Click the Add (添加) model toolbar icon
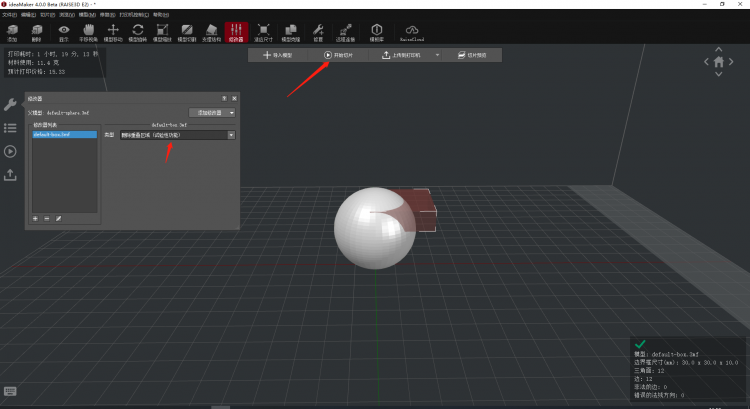750x409 pixels. pyautogui.click(x=12, y=33)
